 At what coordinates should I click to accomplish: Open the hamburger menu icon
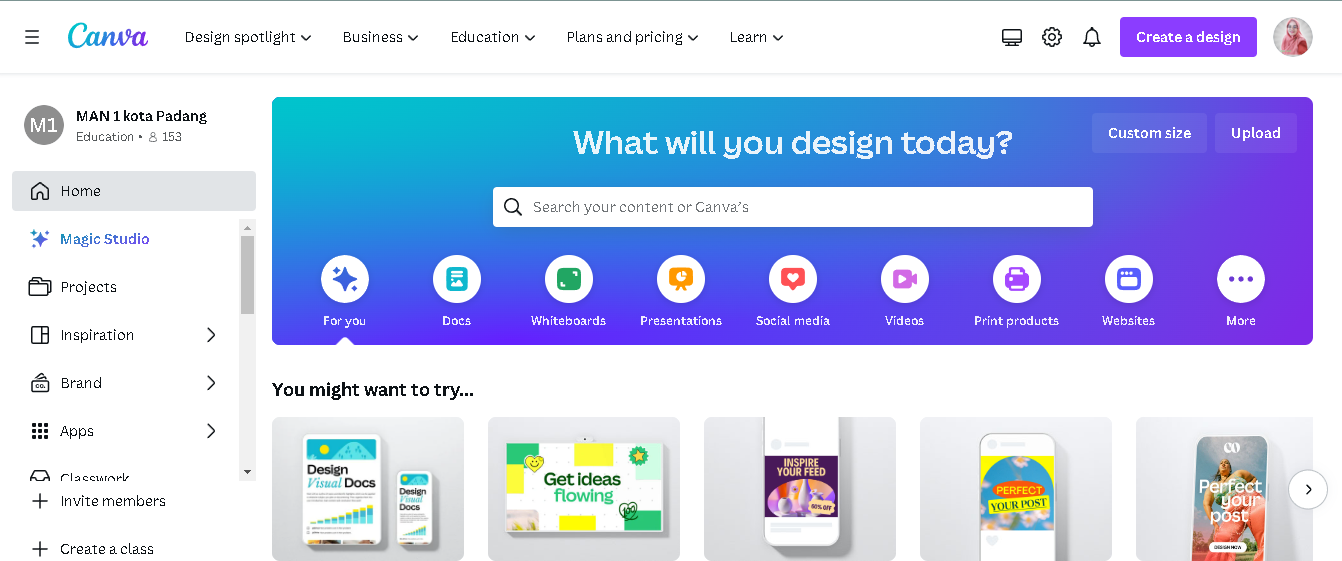pos(32,37)
